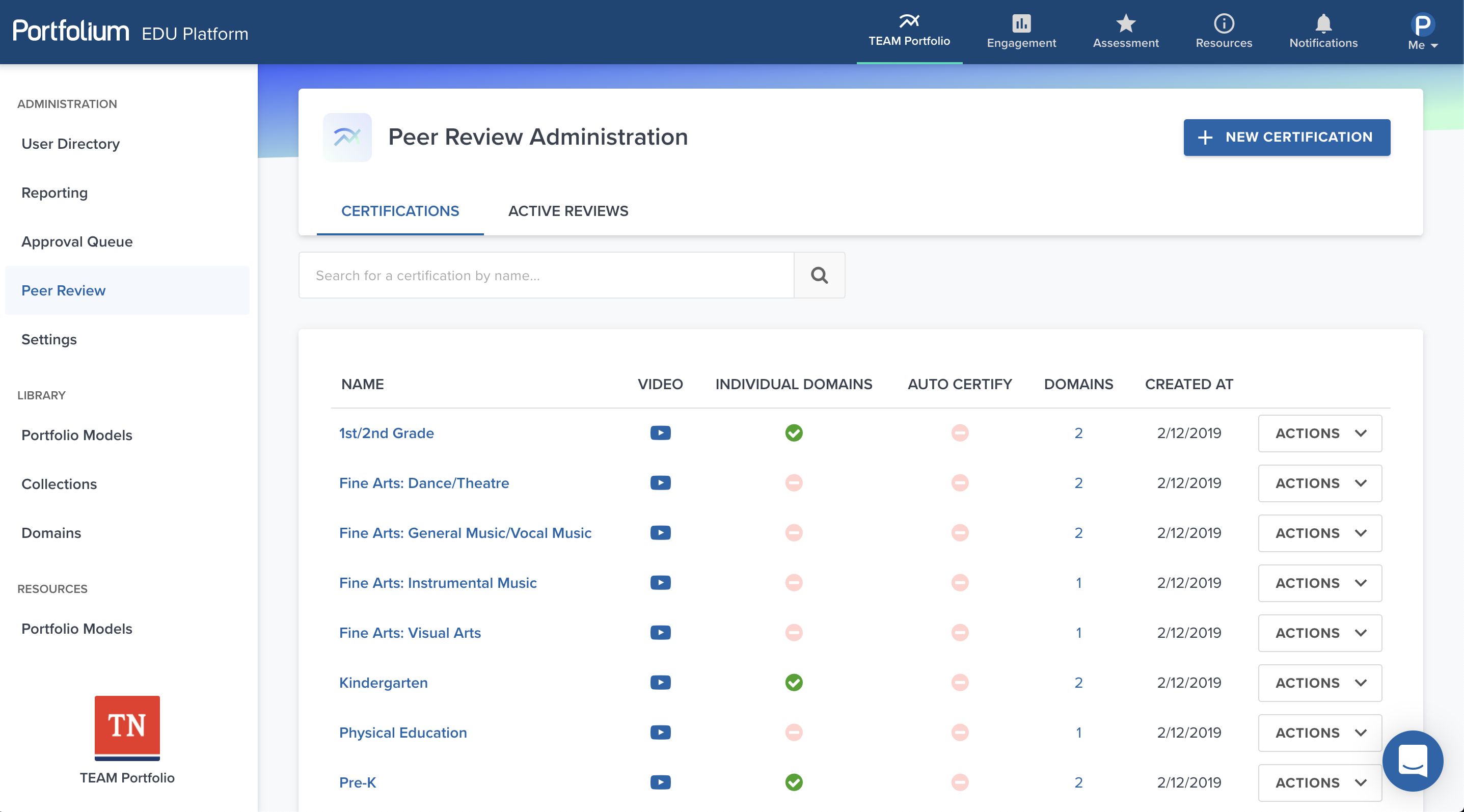Open the Assessment star icon
Viewport: 1464px width, 812px height.
pyautogui.click(x=1125, y=24)
